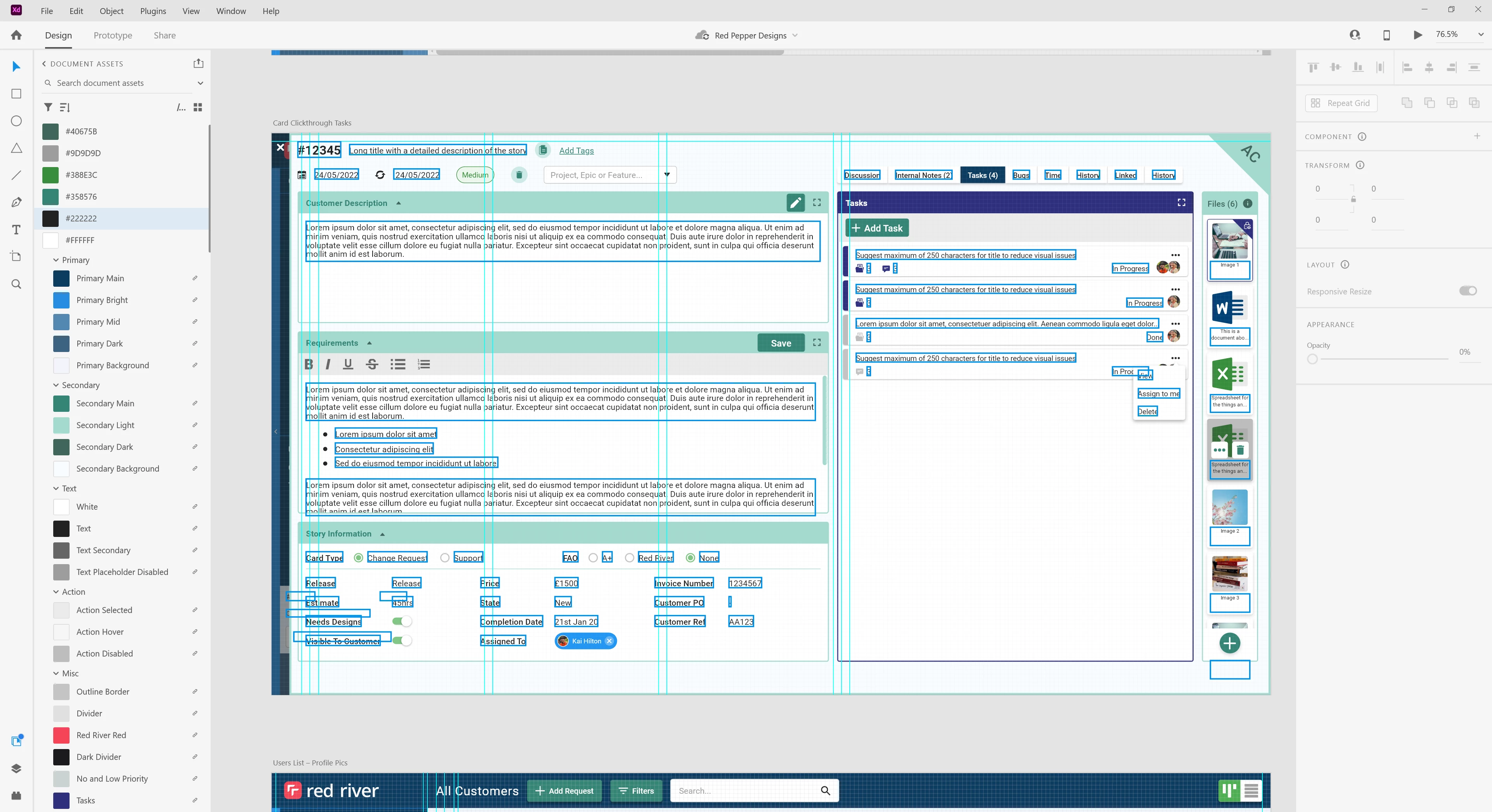Switch to the Prototype tab
Image resolution: width=1492 pixels, height=812 pixels.
pyautogui.click(x=113, y=35)
